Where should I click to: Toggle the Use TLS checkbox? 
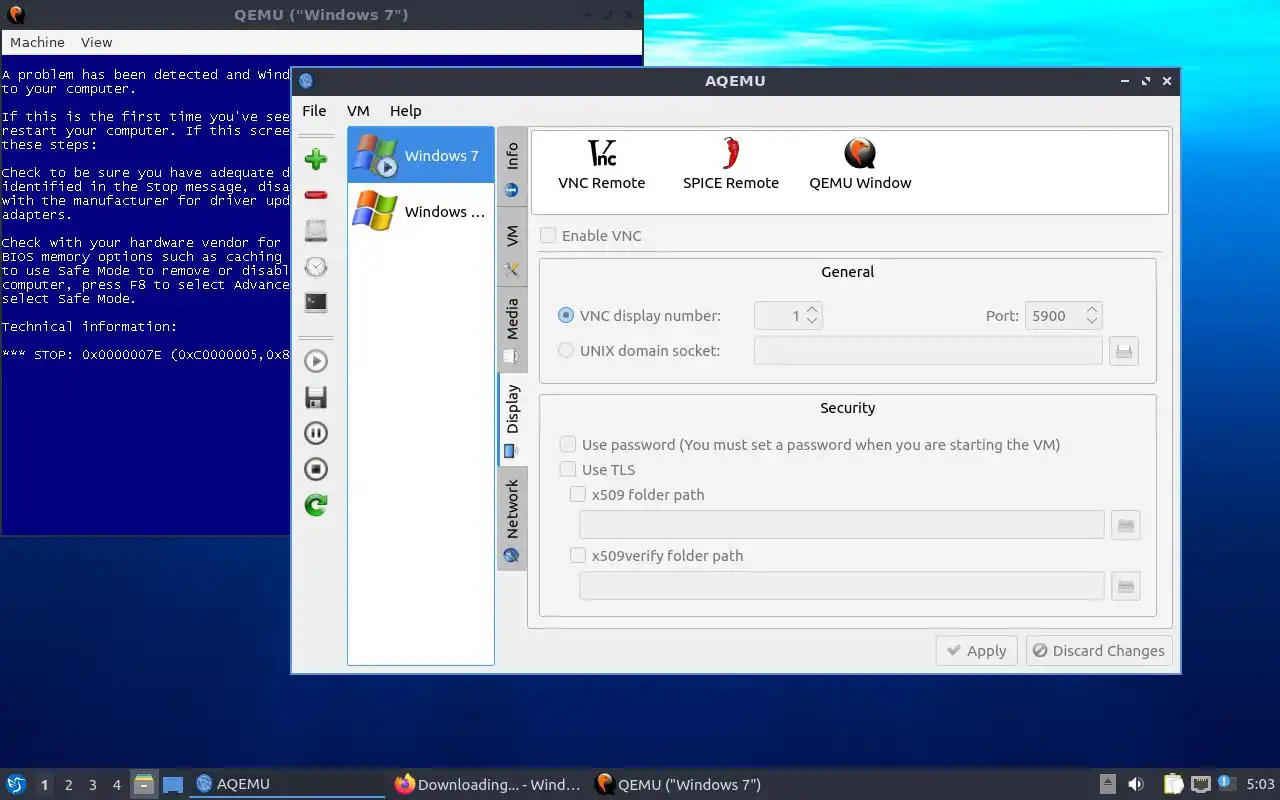click(x=568, y=469)
